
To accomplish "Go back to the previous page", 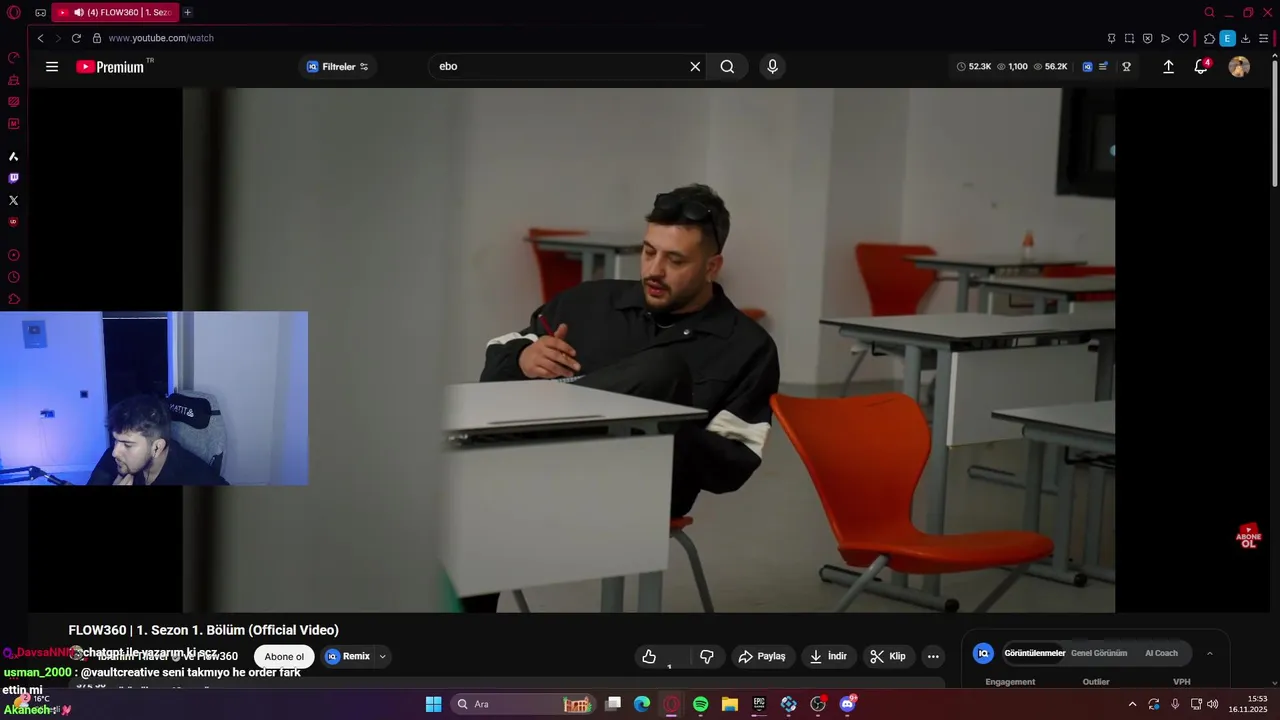I will click(40, 38).
